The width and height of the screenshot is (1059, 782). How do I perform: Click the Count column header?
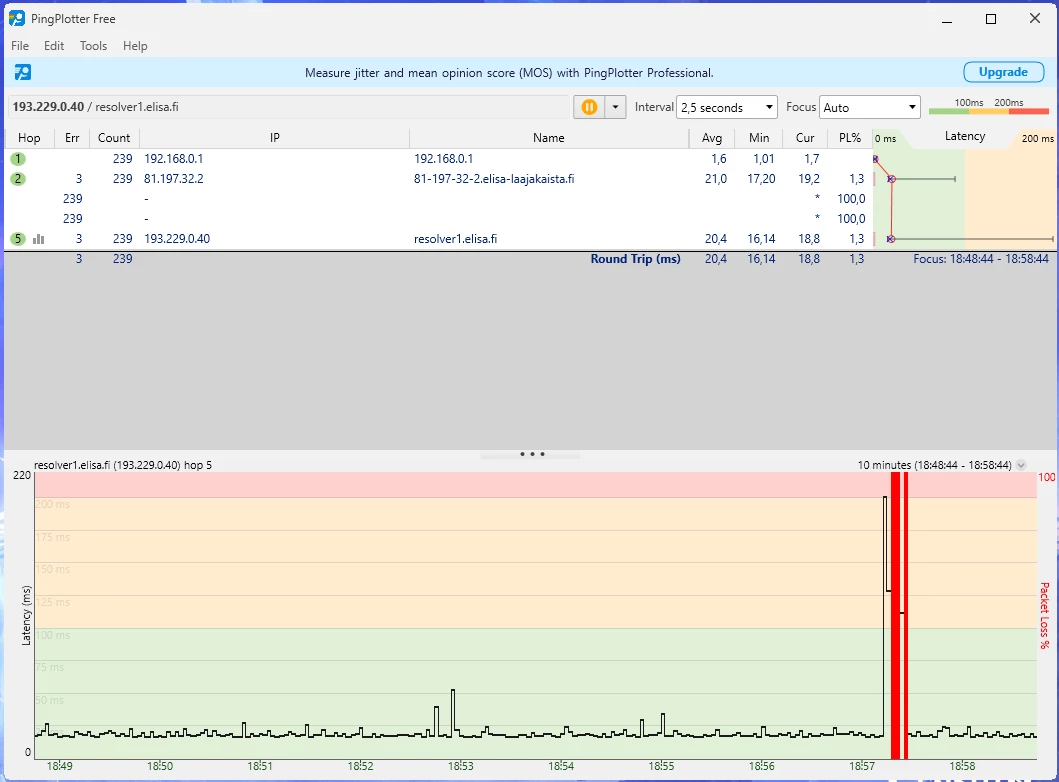point(114,138)
